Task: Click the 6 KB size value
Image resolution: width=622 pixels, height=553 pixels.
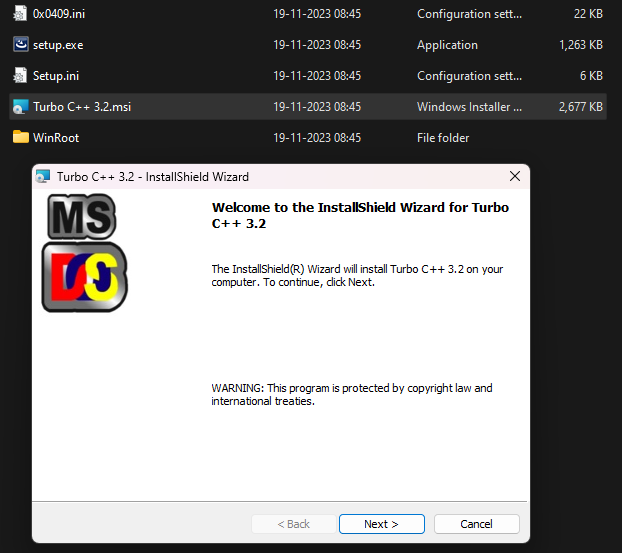Action: pyautogui.click(x=591, y=76)
